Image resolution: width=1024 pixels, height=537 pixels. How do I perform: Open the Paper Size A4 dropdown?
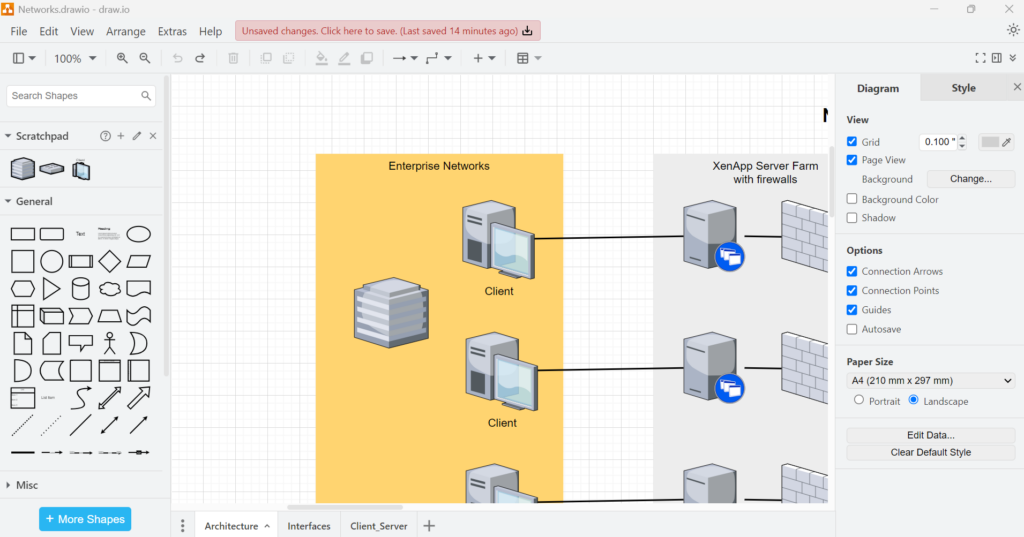(930, 381)
